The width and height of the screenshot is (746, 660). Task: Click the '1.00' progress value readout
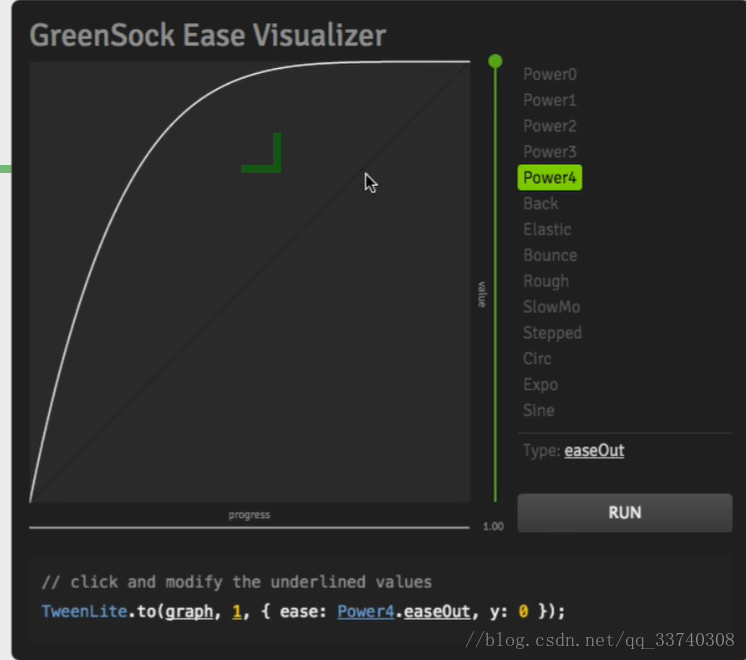click(x=493, y=526)
